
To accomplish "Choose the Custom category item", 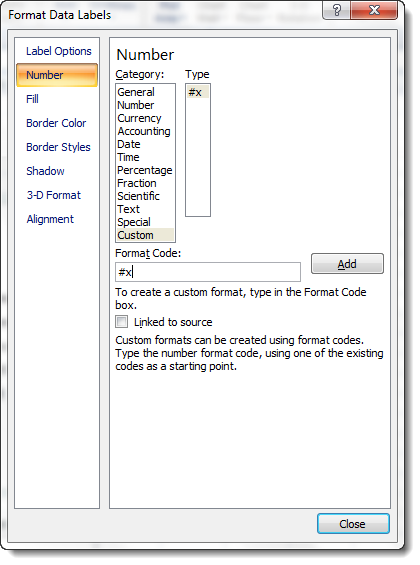I will pos(135,235).
